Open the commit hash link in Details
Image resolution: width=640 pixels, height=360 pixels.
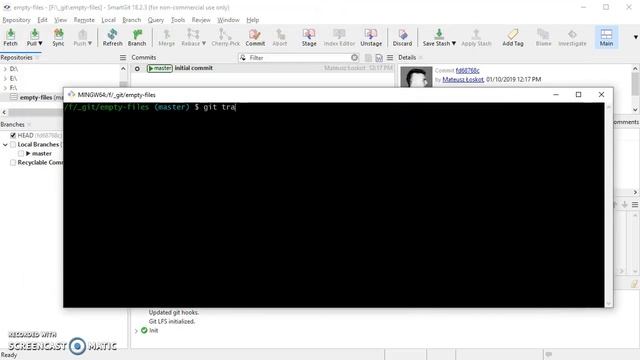[x=467, y=71]
